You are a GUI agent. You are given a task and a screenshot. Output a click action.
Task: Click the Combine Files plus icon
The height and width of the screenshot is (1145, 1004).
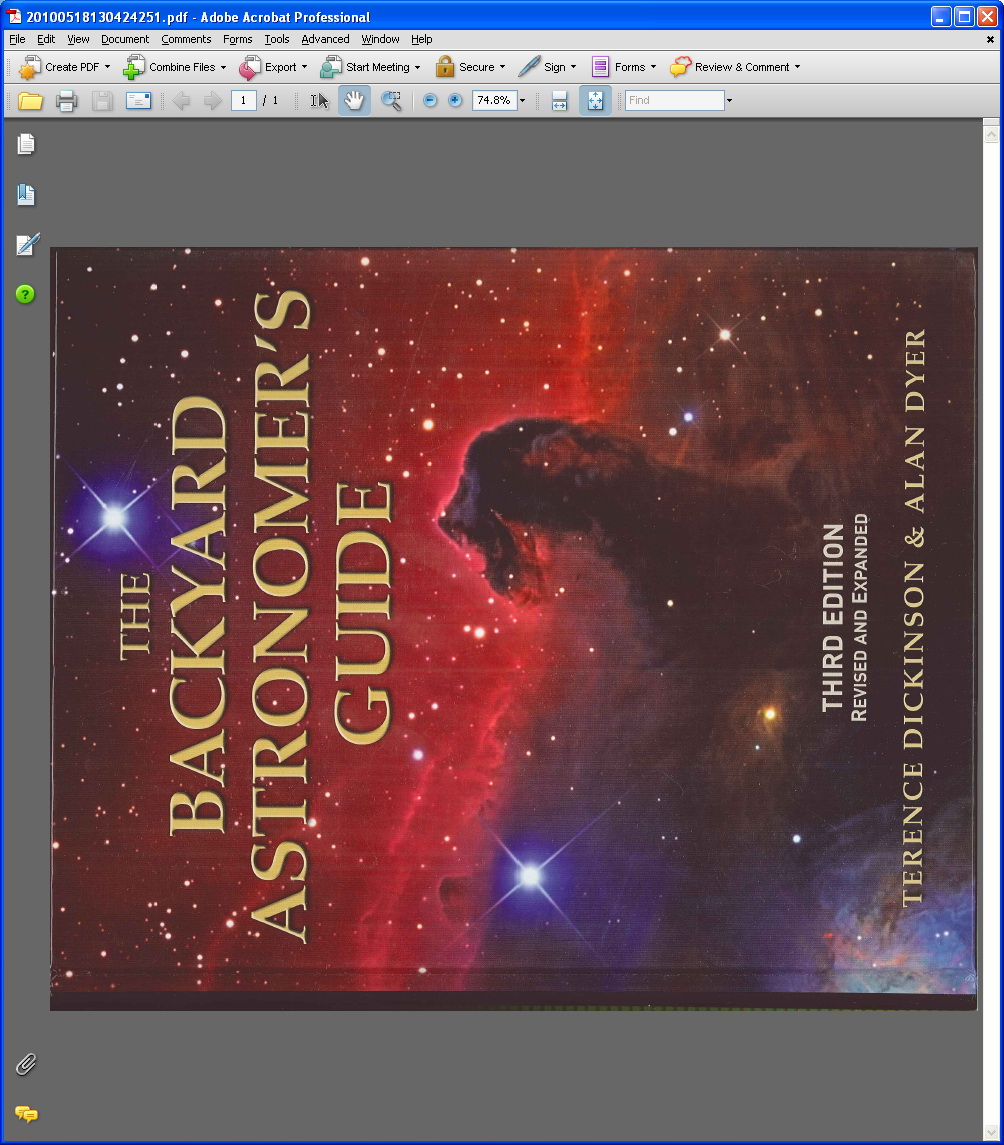click(x=133, y=67)
